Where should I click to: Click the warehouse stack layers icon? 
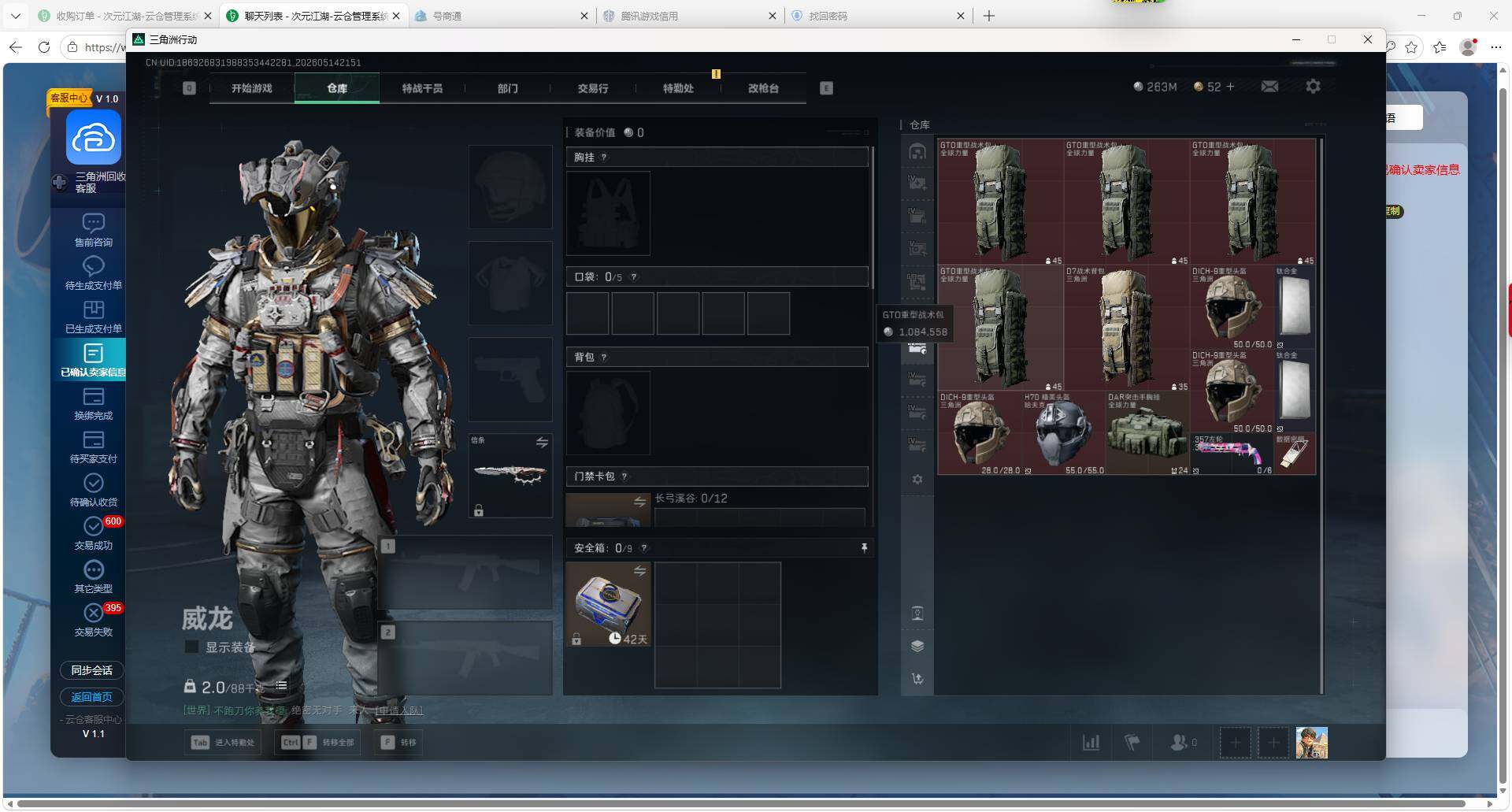click(x=917, y=646)
